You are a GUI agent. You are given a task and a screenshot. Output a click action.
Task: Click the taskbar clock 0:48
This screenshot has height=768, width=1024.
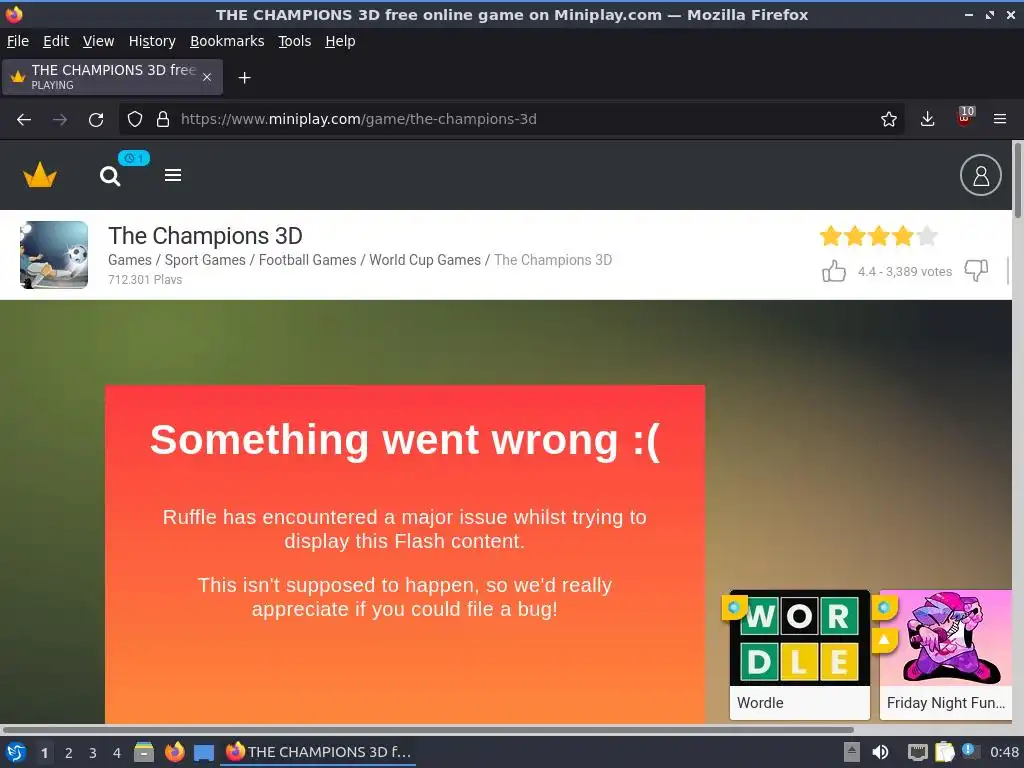1004,752
